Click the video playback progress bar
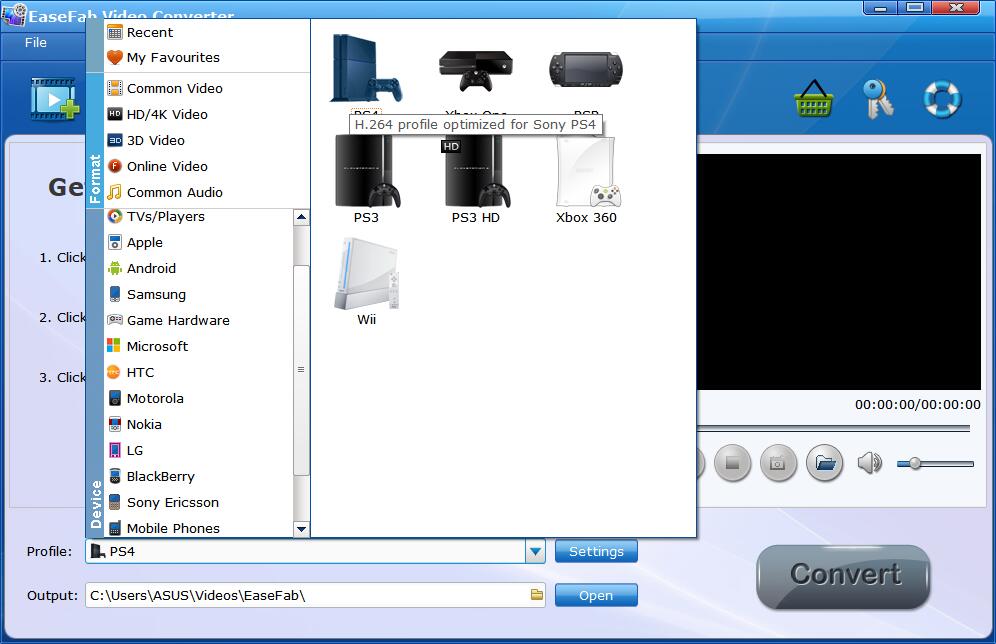 [x=833, y=429]
